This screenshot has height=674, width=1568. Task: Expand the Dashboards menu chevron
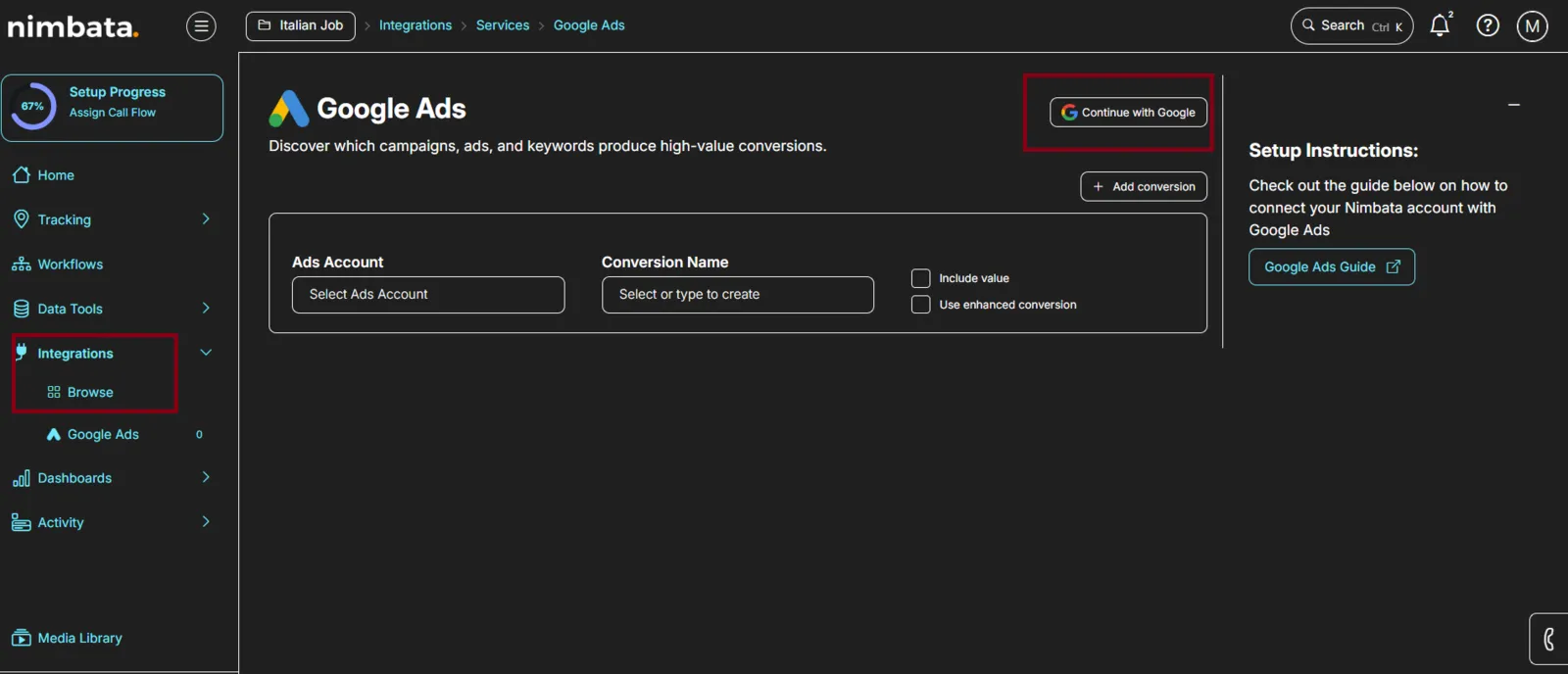pos(206,477)
